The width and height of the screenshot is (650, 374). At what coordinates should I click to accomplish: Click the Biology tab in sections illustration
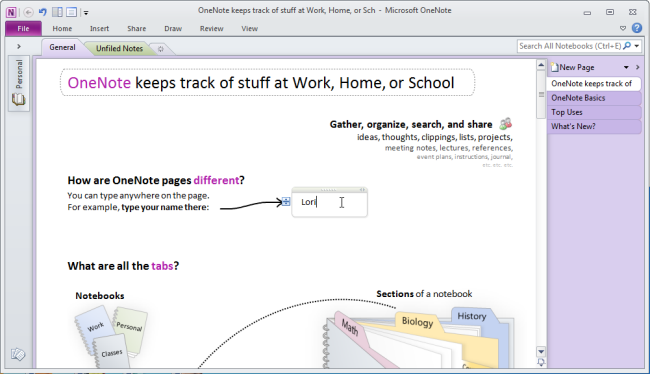pyautogui.click(x=417, y=322)
